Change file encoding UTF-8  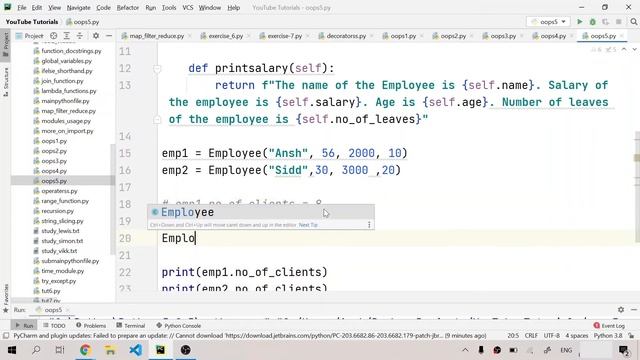click(551, 336)
